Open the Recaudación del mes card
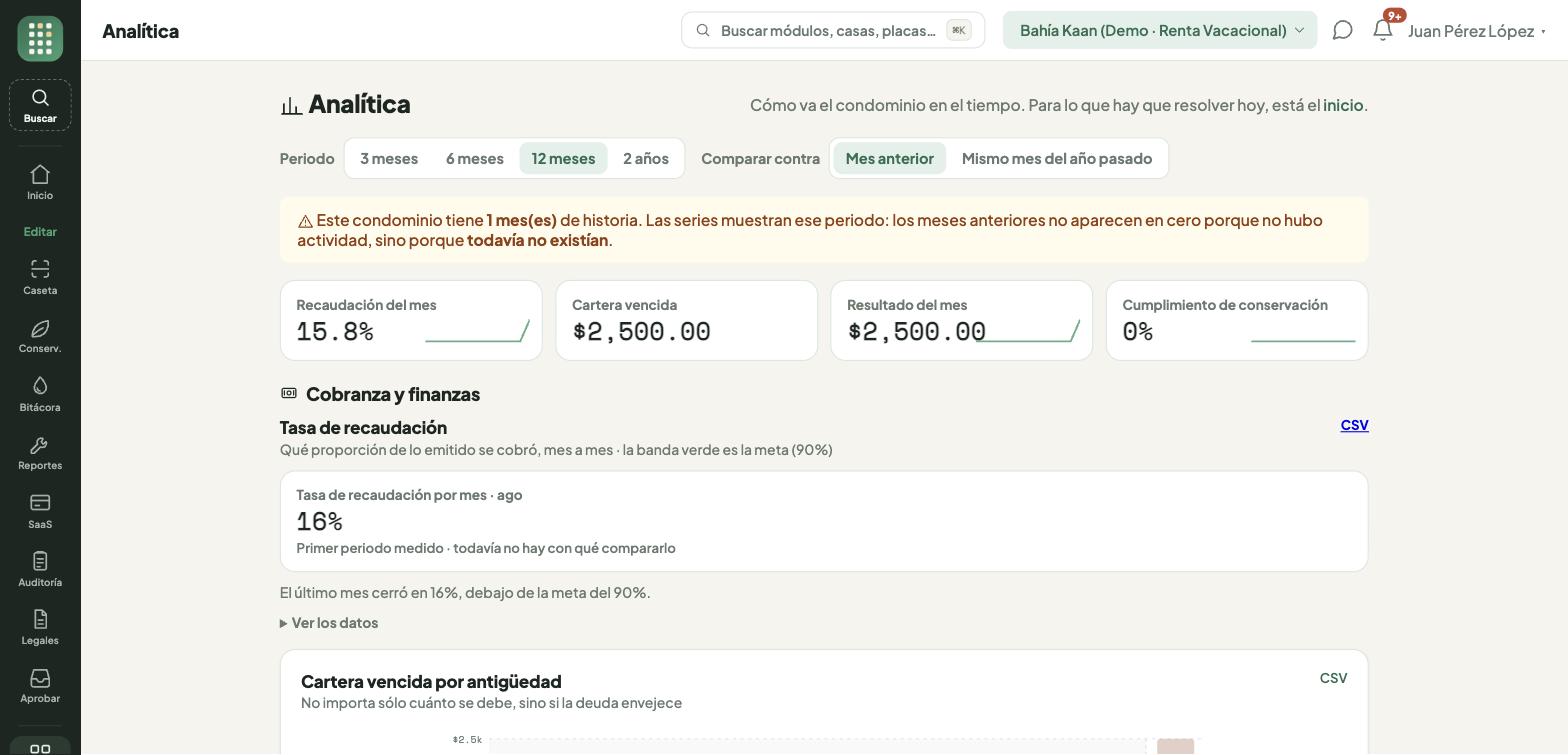 pyautogui.click(x=411, y=321)
